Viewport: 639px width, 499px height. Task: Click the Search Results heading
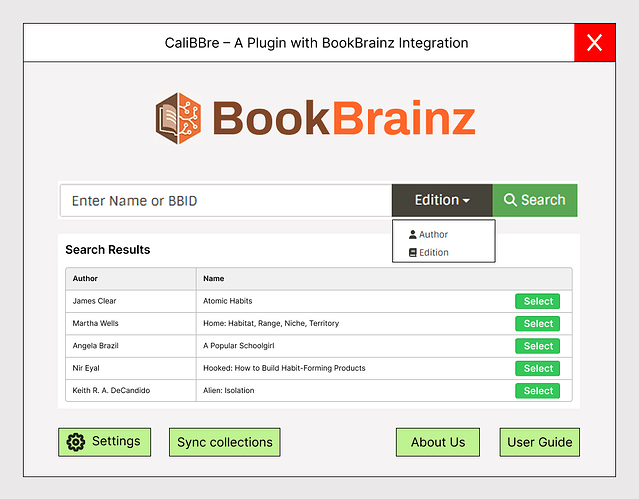point(108,250)
